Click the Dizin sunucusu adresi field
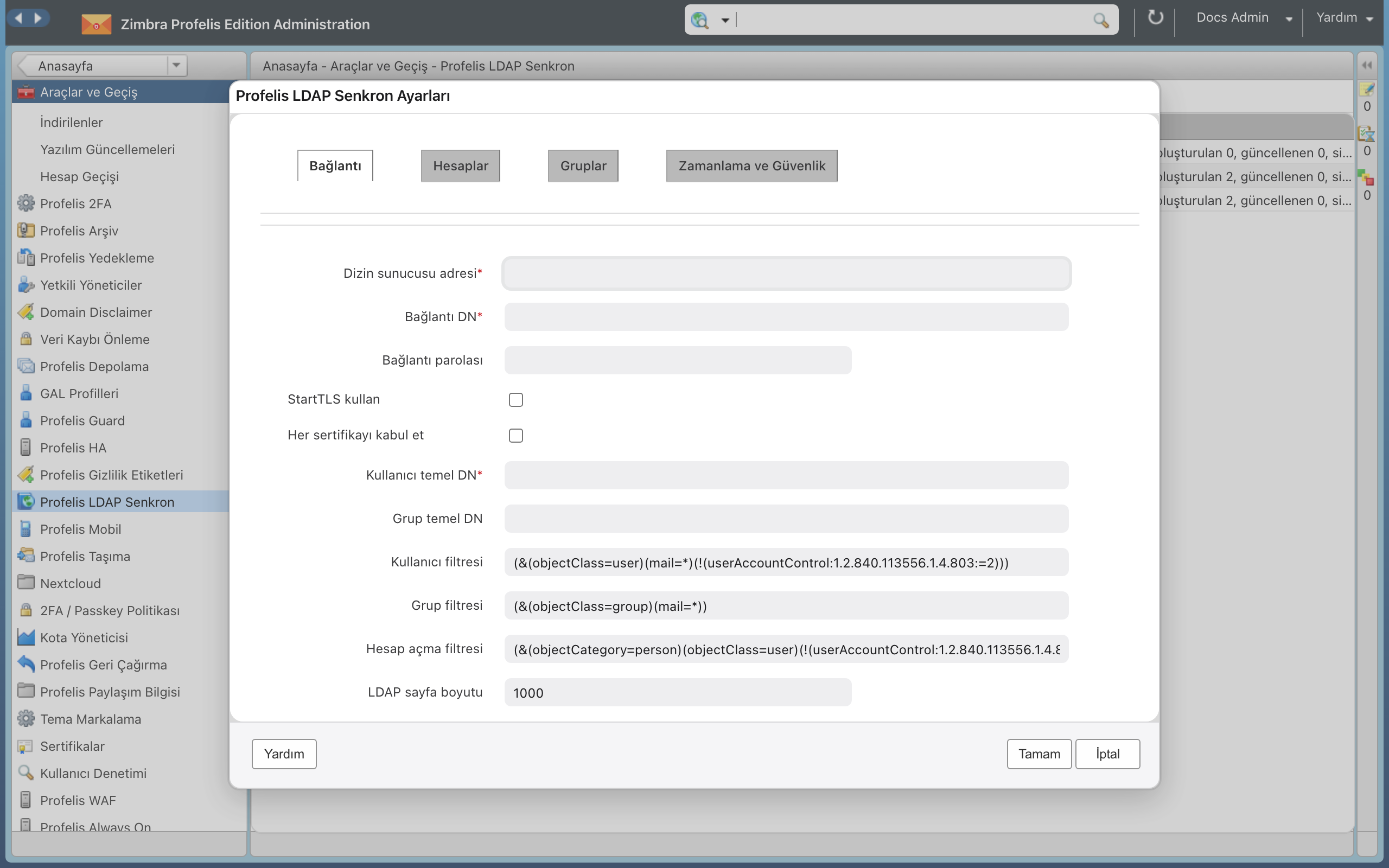Viewport: 1389px width, 868px height. coord(786,273)
